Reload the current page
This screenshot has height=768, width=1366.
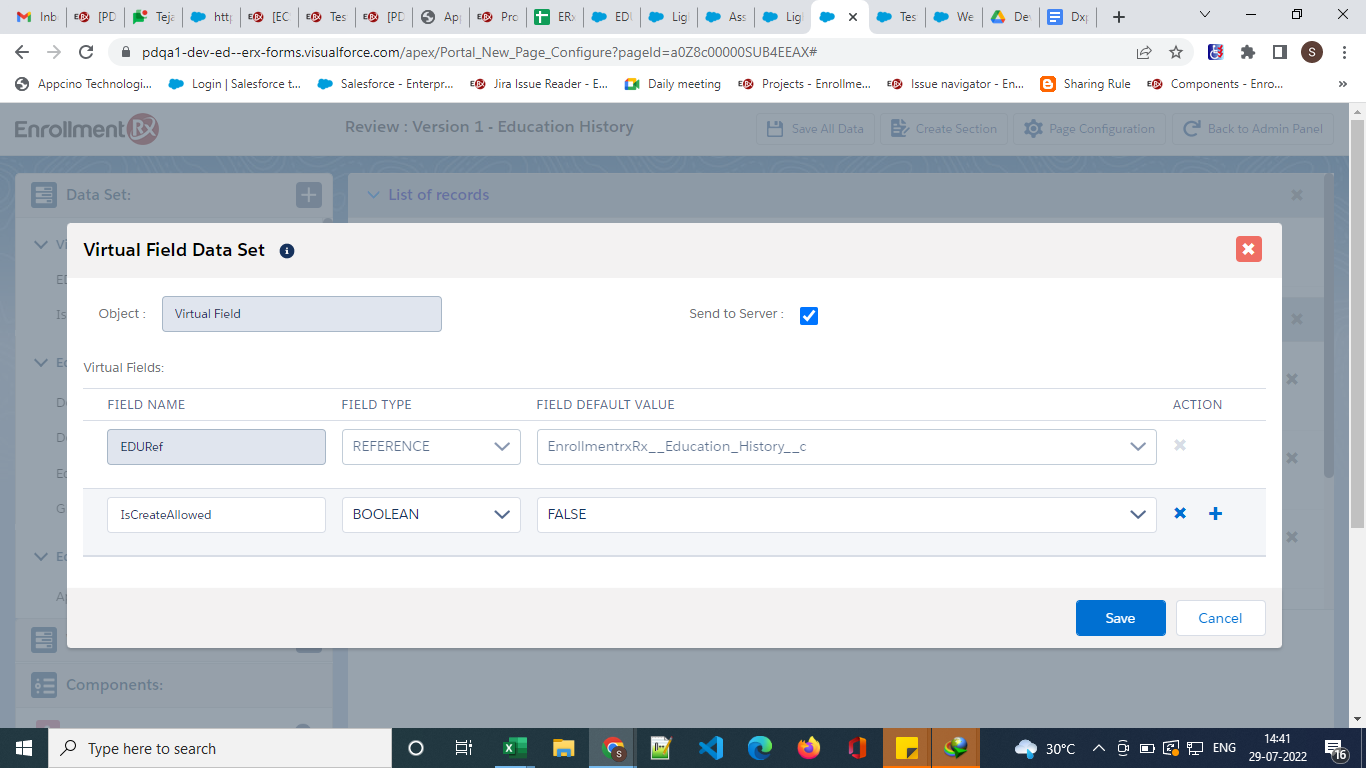coord(87,52)
